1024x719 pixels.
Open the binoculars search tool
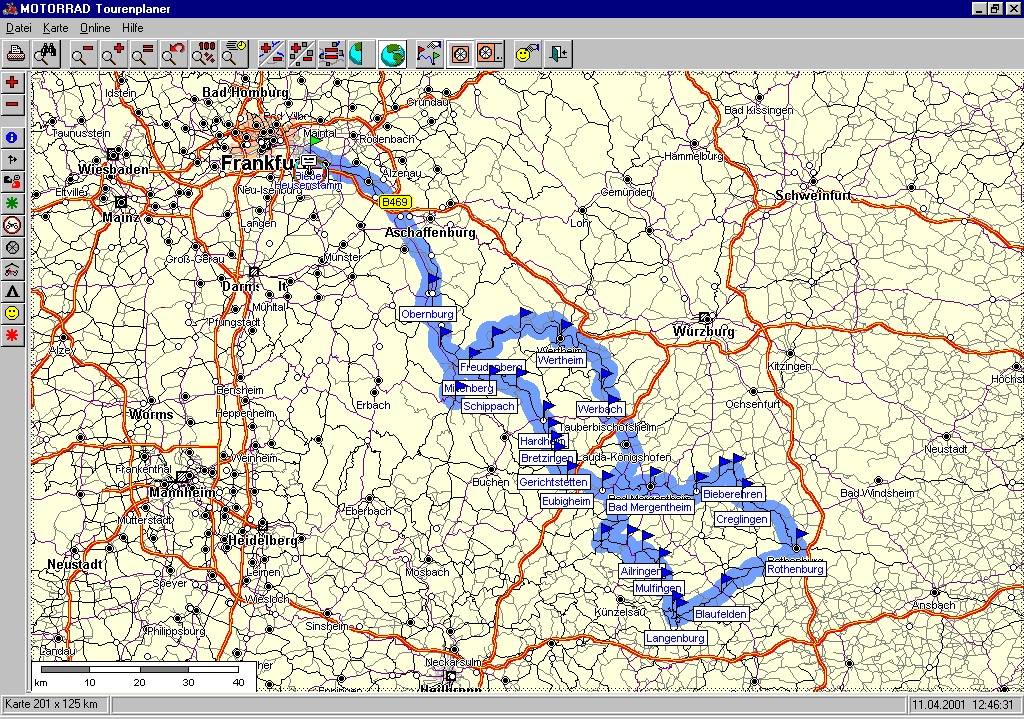46,54
